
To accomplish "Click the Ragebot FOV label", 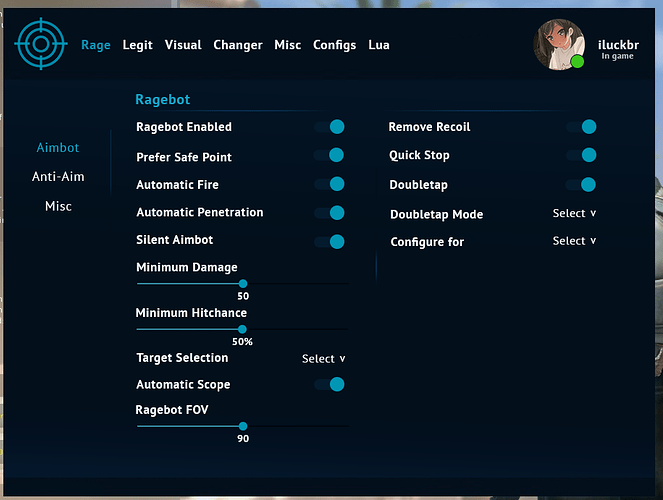I will pyautogui.click(x=172, y=410).
